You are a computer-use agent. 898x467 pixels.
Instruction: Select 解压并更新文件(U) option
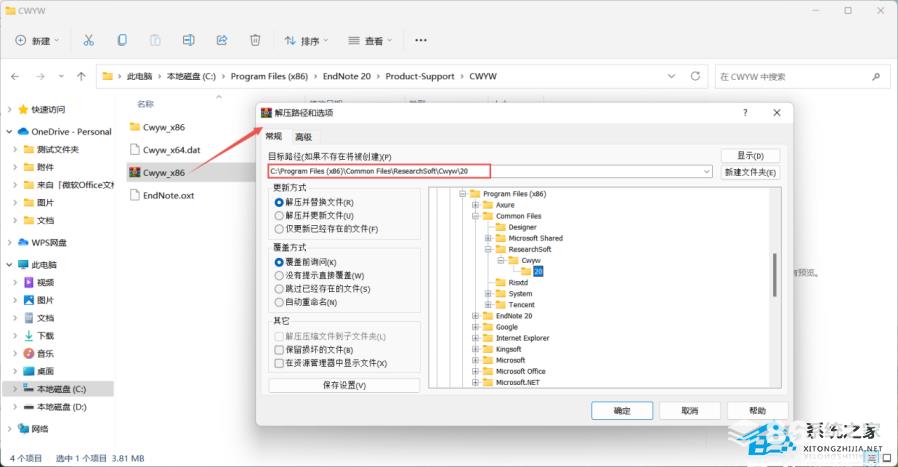(x=314, y=215)
